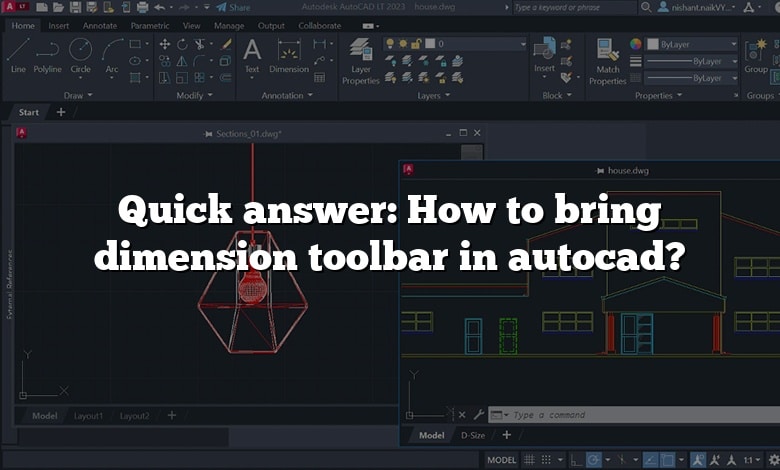Open the Text annotation tool
The image size is (780, 470).
click(x=252, y=56)
